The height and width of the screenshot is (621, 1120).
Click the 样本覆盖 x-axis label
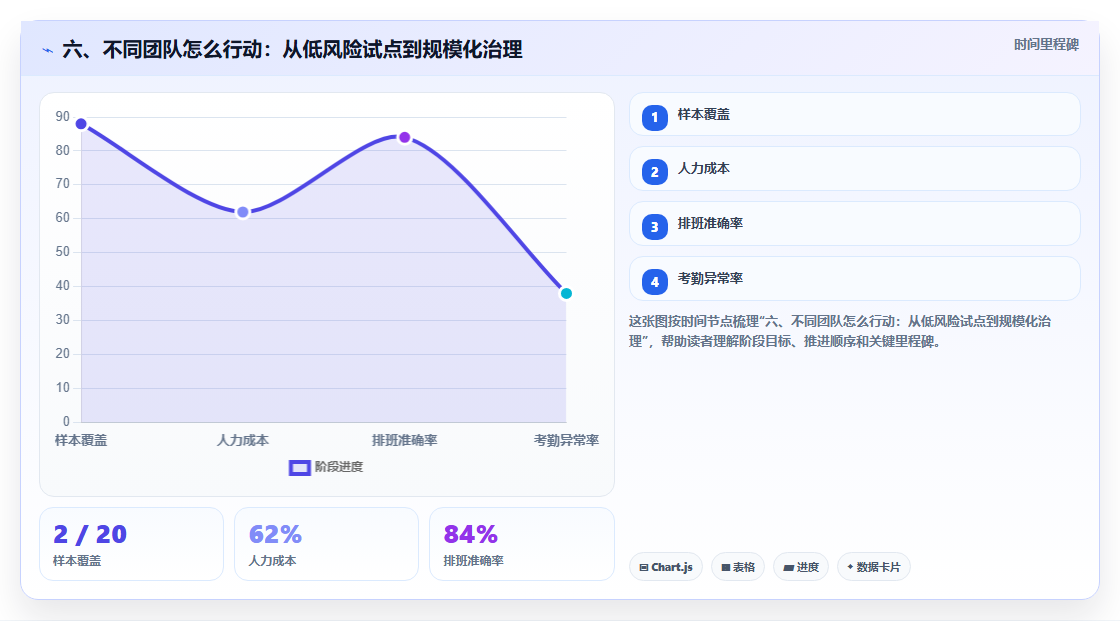pos(81,441)
